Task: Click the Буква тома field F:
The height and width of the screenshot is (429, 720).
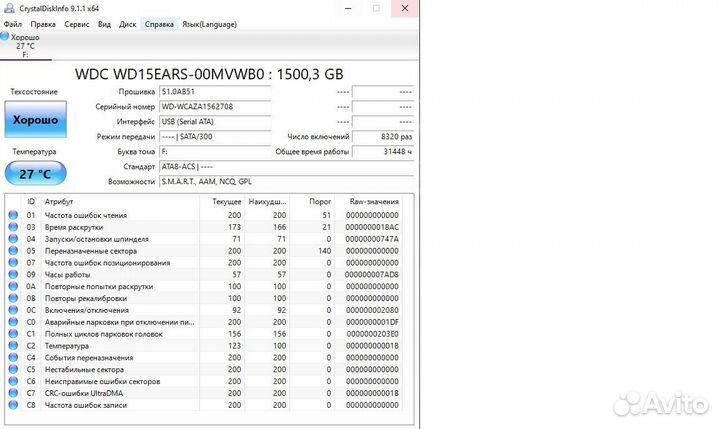Action: (215, 152)
